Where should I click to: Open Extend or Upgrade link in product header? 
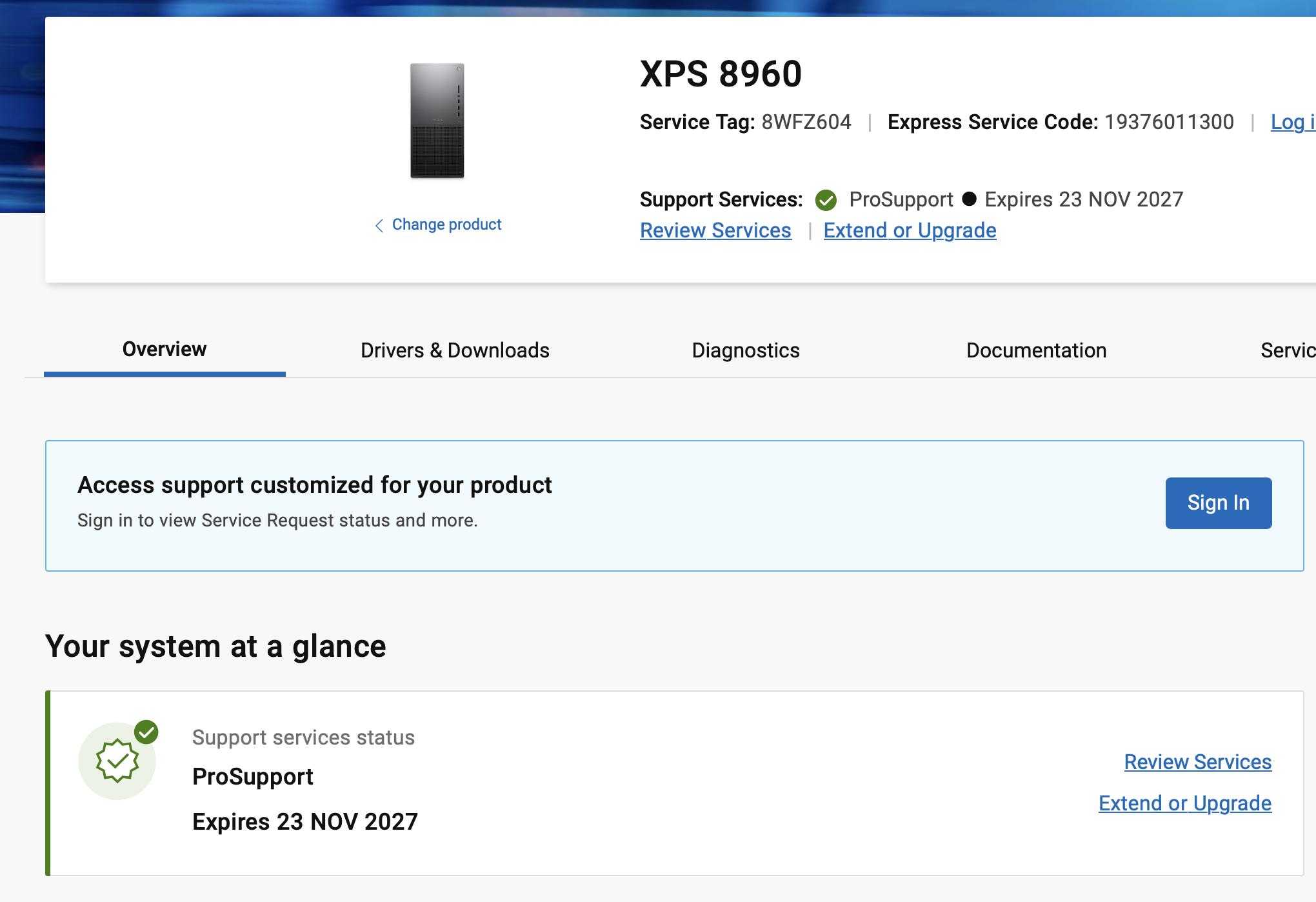coord(910,230)
